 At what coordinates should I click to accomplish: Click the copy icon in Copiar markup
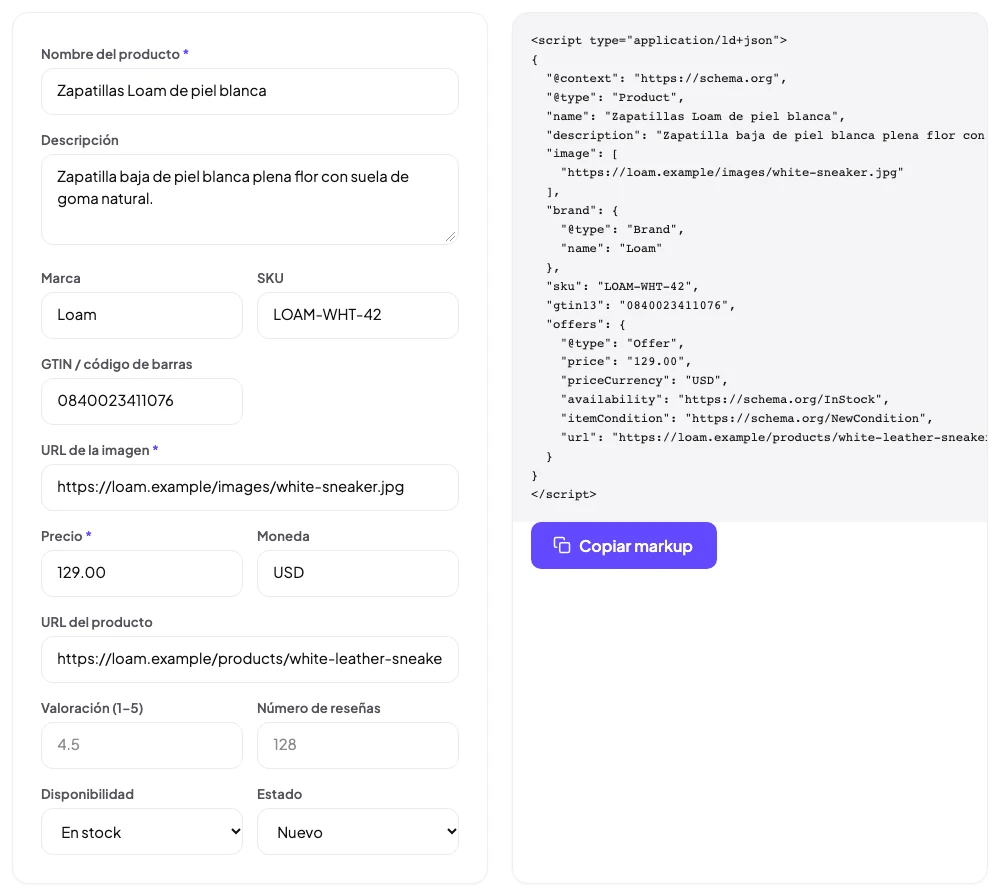coord(561,545)
